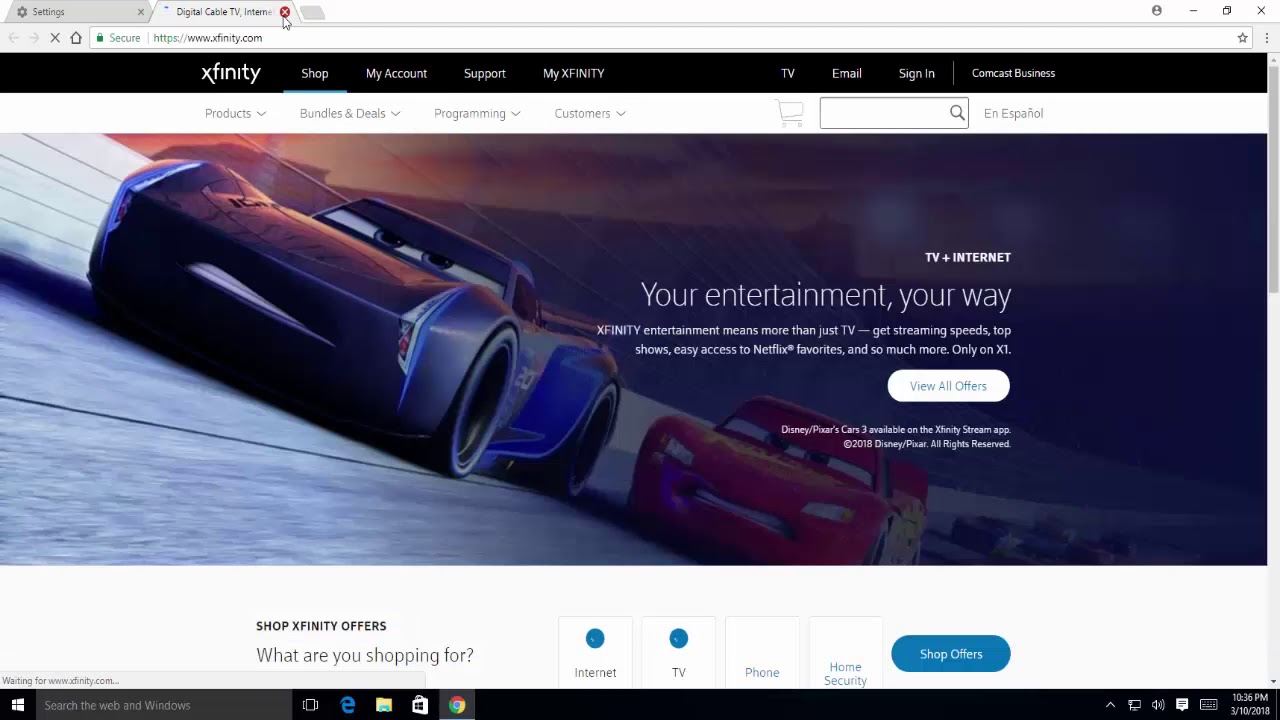Show hidden system tray icons
Screen dimensions: 1280x720
tap(1110, 705)
